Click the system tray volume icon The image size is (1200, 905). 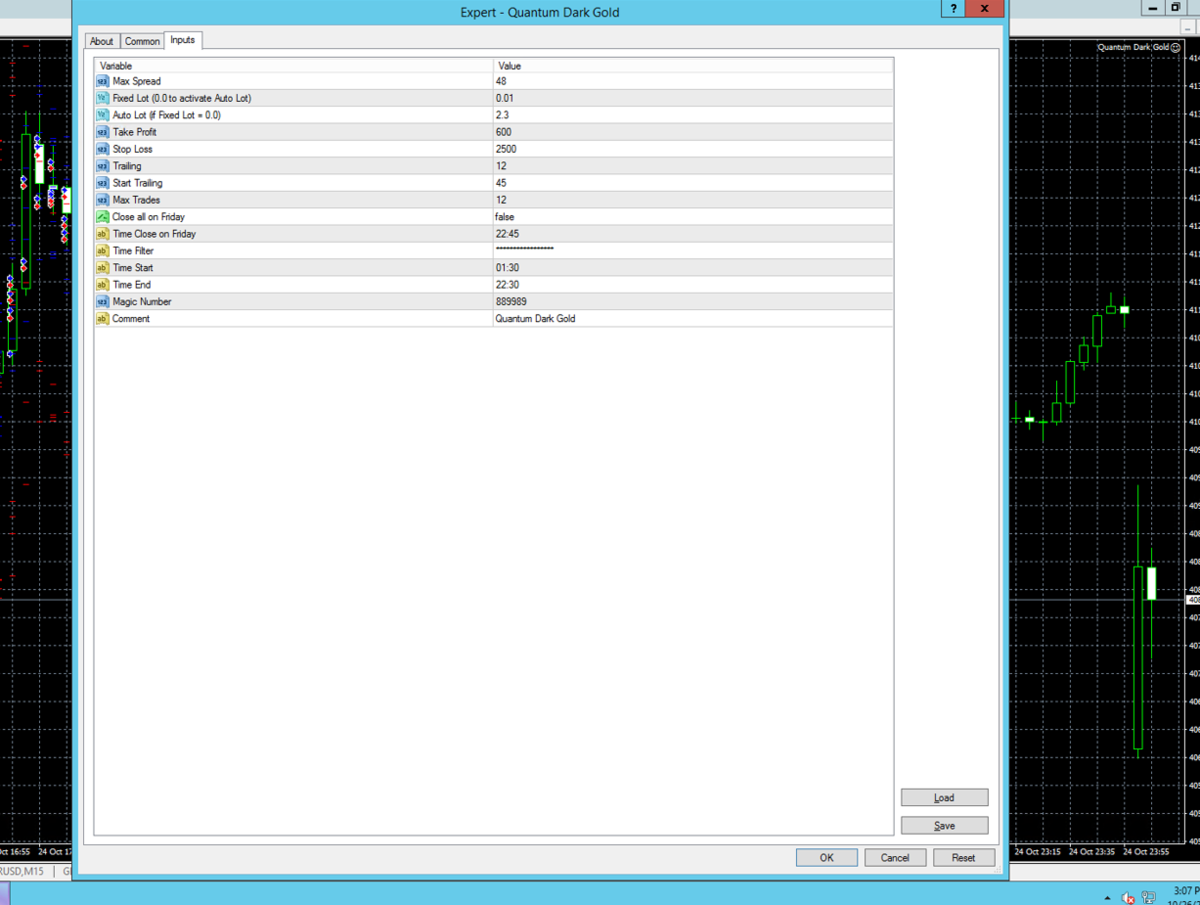1129,898
